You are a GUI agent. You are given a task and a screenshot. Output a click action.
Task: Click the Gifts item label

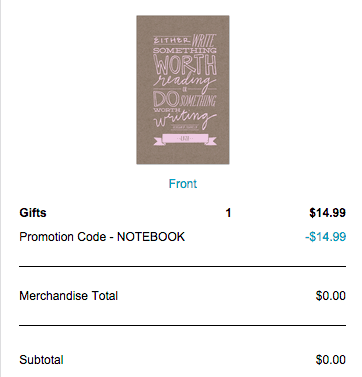(33, 213)
